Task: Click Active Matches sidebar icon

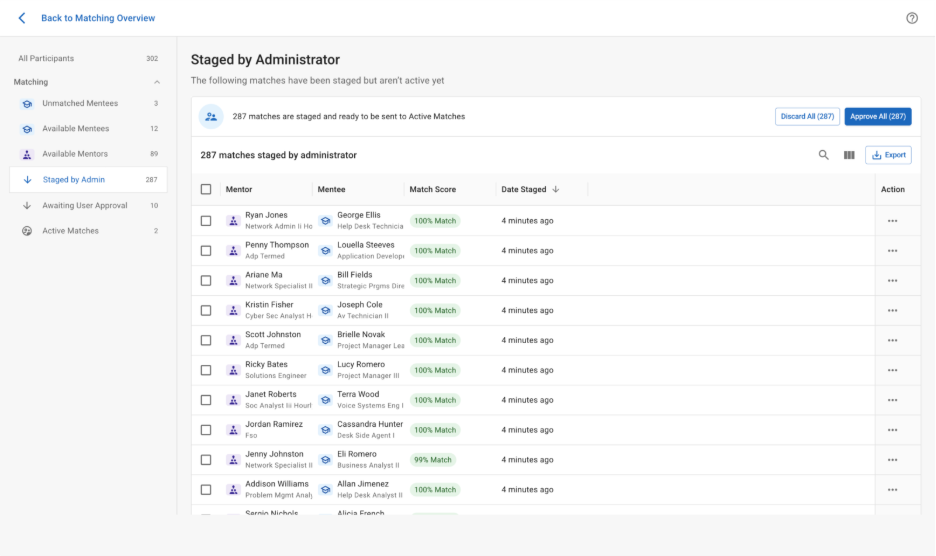Action: pyautogui.click(x=27, y=231)
